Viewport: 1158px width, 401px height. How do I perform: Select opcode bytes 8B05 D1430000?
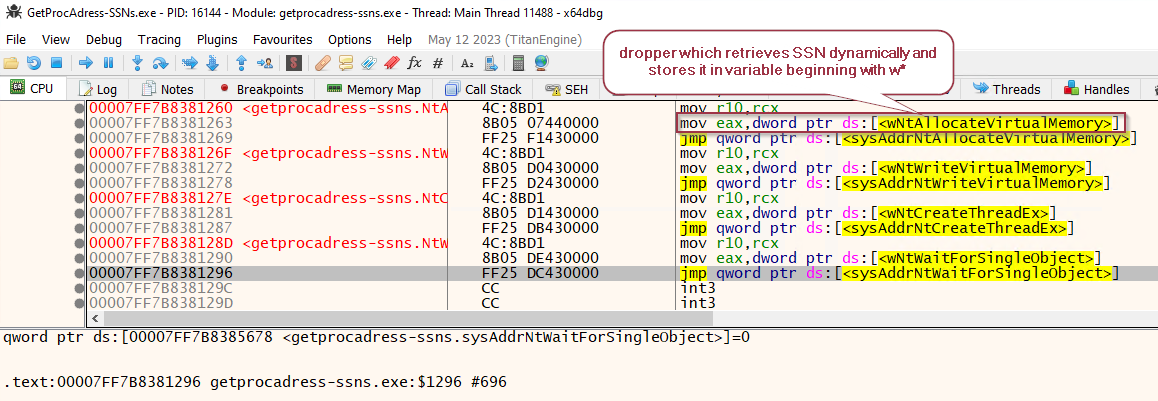(x=540, y=213)
